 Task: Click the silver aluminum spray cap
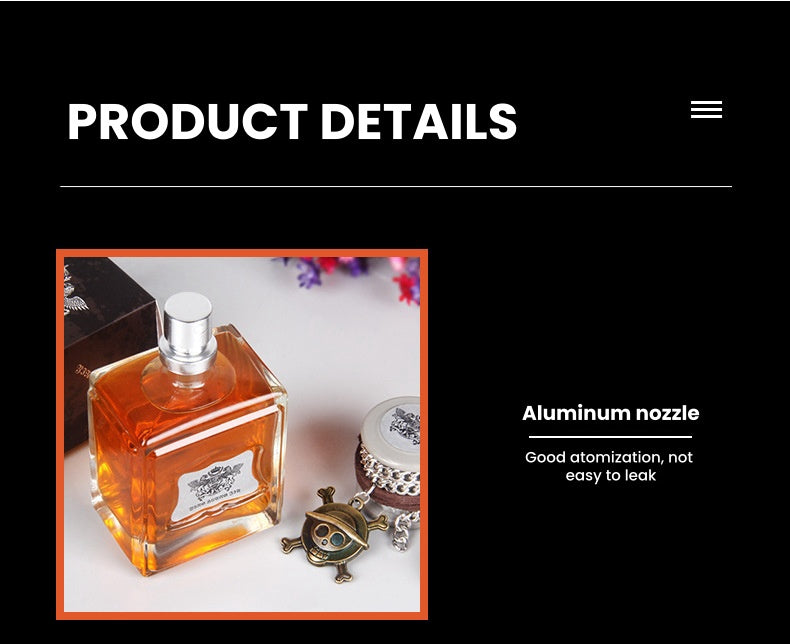pos(188,331)
